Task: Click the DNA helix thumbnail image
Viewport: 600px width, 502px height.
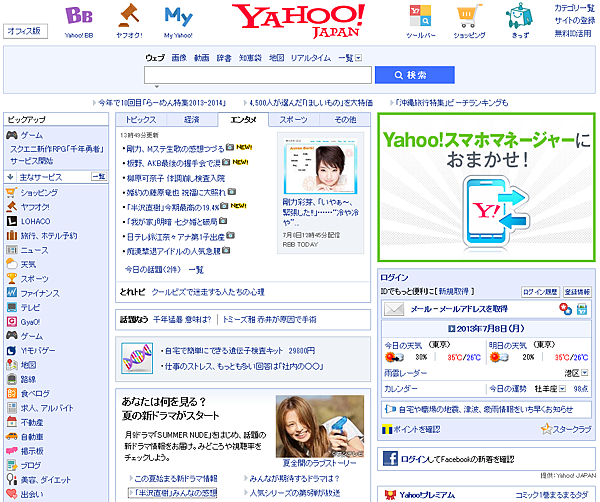Action: [137, 358]
